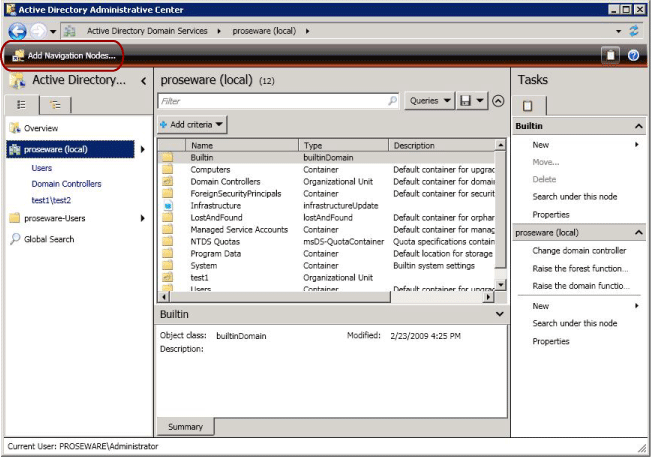Viewport: 651px width, 457px height.
Task: Open Domain Controllers in navigation pane
Action: click(66, 184)
